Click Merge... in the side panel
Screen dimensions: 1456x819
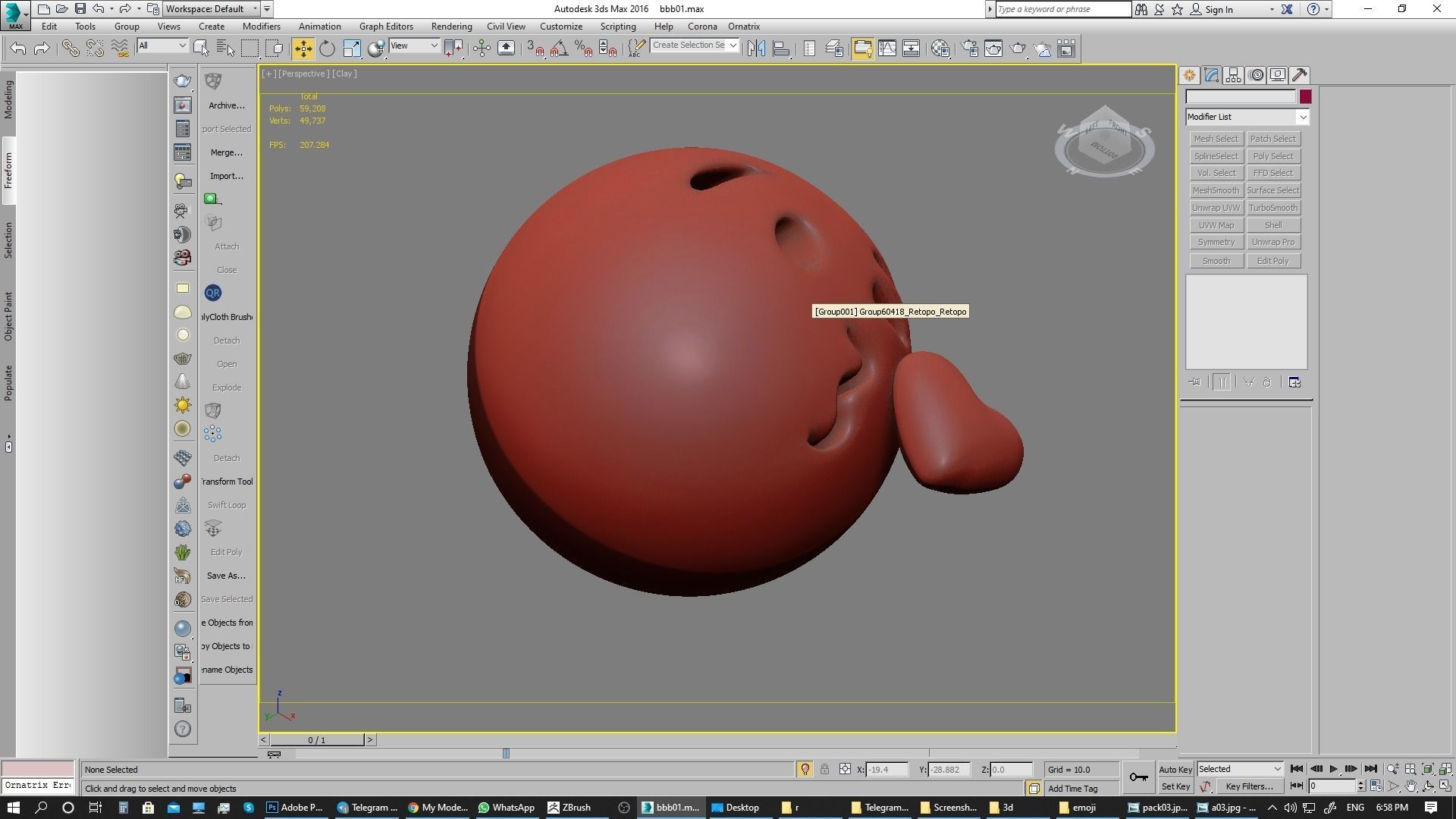(x=227, y=152)
